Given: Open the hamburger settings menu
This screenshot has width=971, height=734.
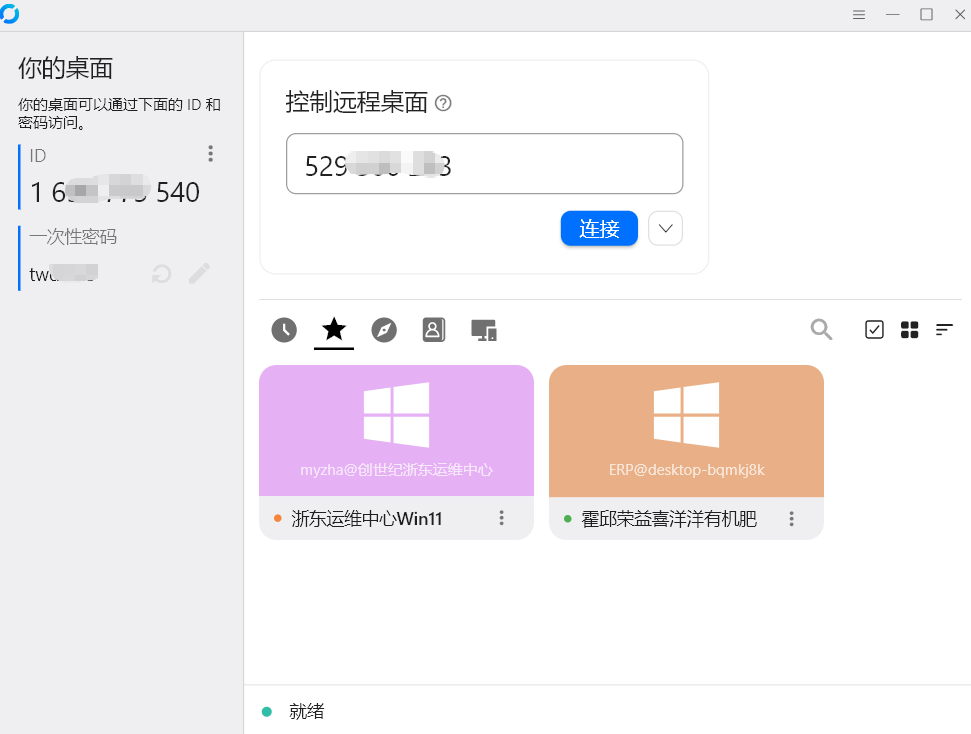Looking at the screenshot, I should tap(858, 15).
